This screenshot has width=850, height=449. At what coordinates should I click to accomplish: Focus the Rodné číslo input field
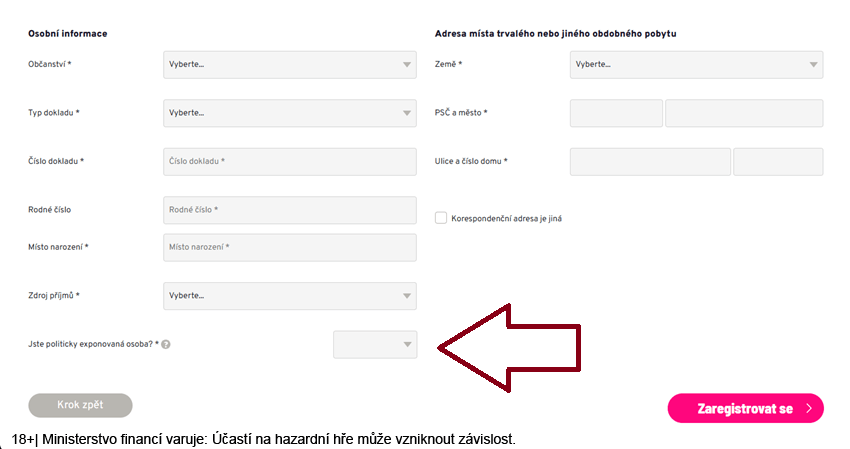[290, 210]
